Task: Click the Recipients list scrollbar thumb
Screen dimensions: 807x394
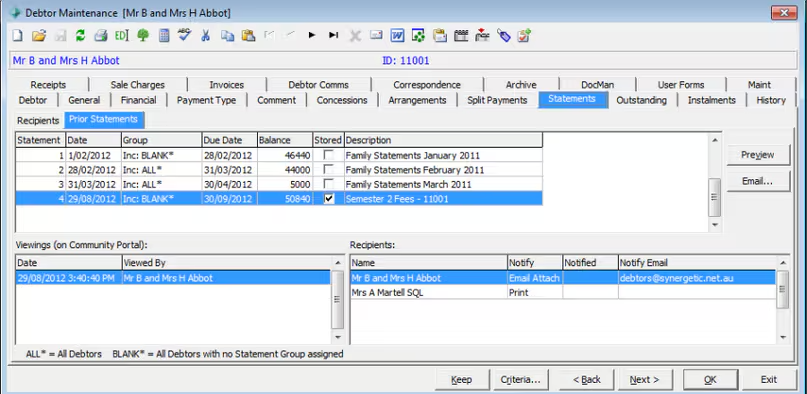Action: click(782, 290)
